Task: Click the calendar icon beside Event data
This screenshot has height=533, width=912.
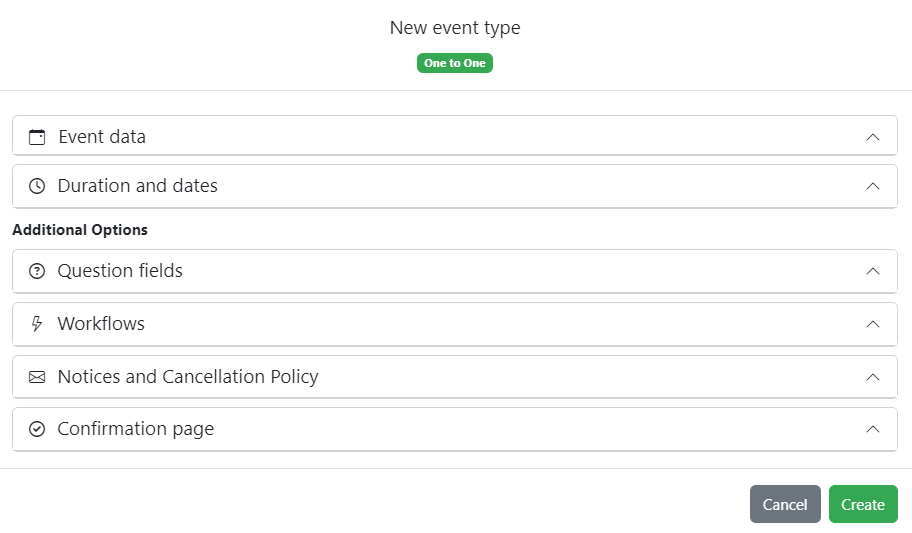Action: click(x=37, y=137)
